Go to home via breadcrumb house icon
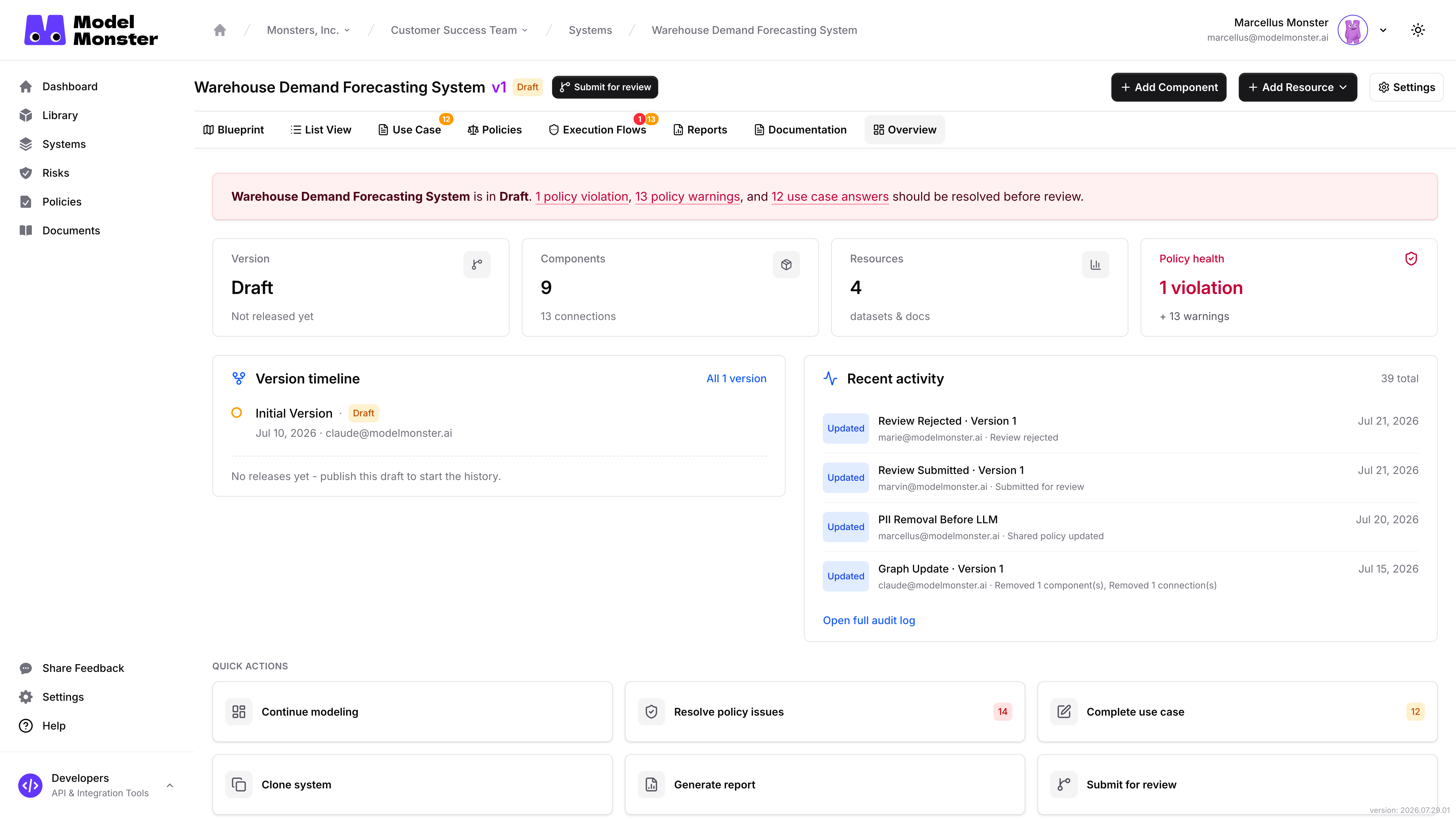1456x819 pixels. (x=220, y=30)
